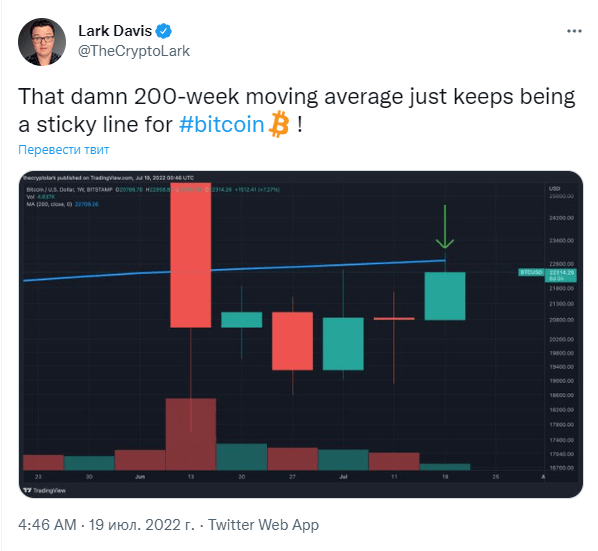
Task: Click the tallest red volume bar
Action: (191, 434)
